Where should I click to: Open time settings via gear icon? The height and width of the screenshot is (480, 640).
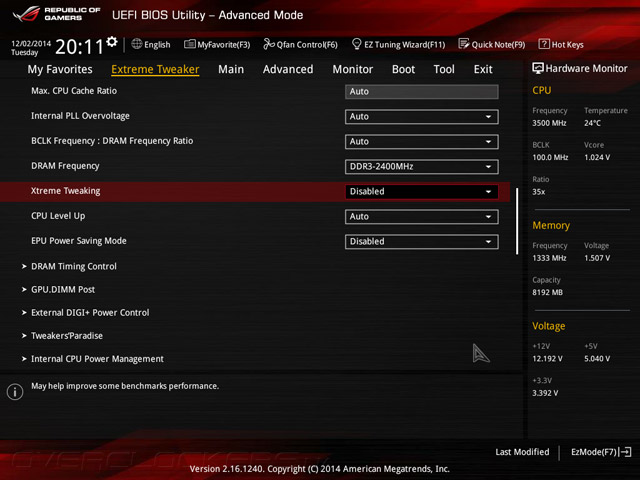[x=111, y=42]
